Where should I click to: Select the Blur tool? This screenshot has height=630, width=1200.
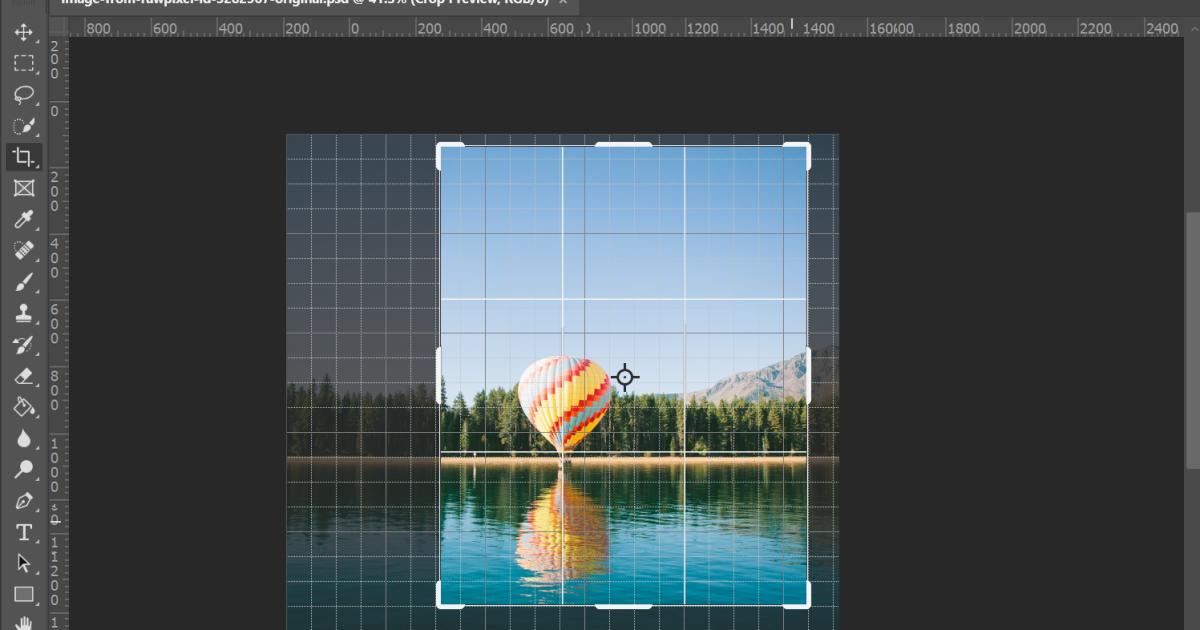24,439
